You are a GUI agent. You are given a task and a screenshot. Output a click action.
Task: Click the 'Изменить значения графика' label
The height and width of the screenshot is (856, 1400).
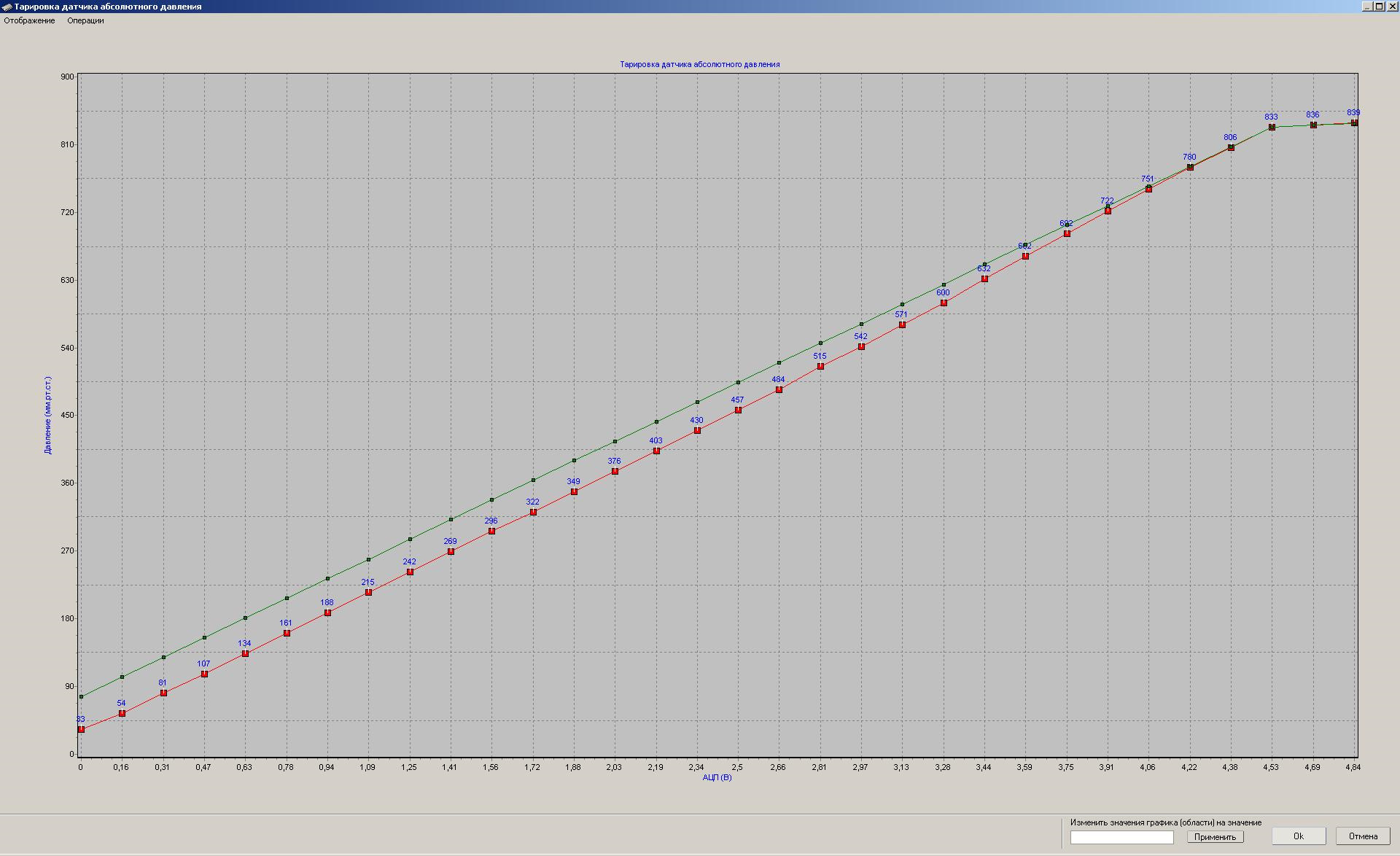click(x=1166, y=822)
